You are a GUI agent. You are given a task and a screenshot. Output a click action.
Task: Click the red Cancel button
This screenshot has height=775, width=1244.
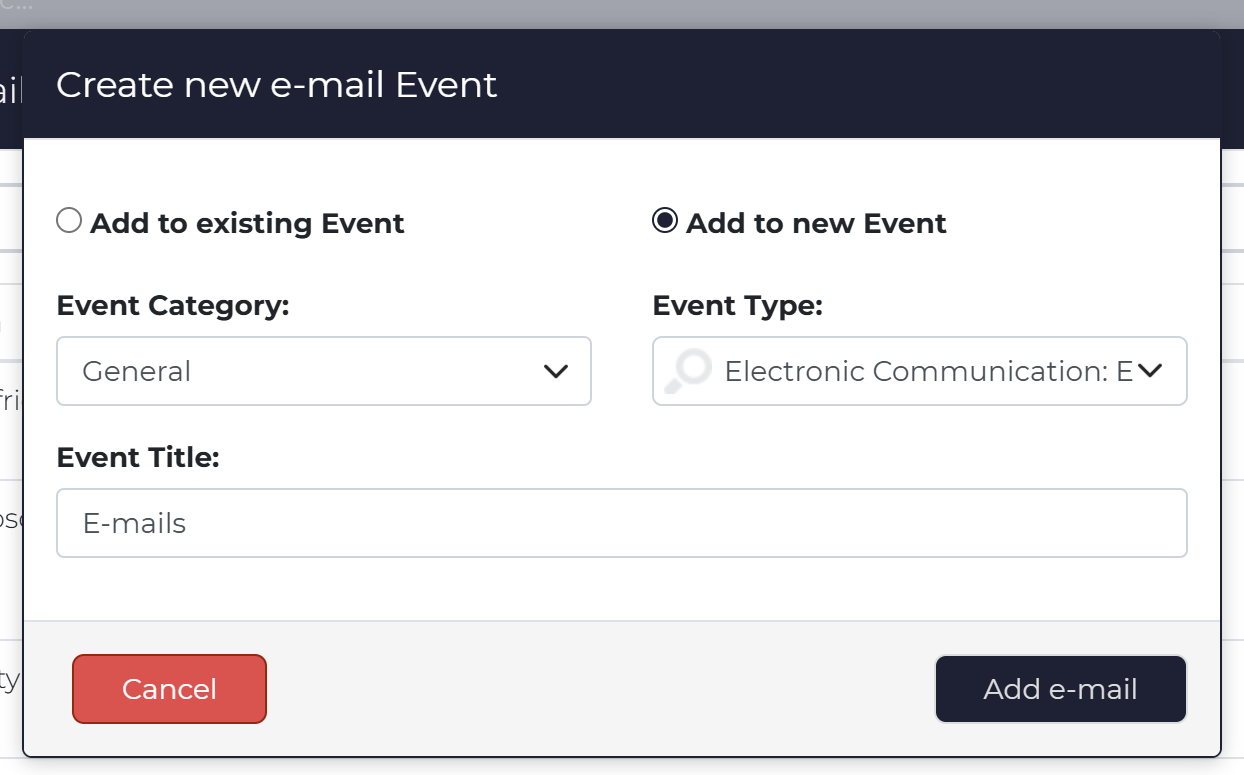click(169, 689)
